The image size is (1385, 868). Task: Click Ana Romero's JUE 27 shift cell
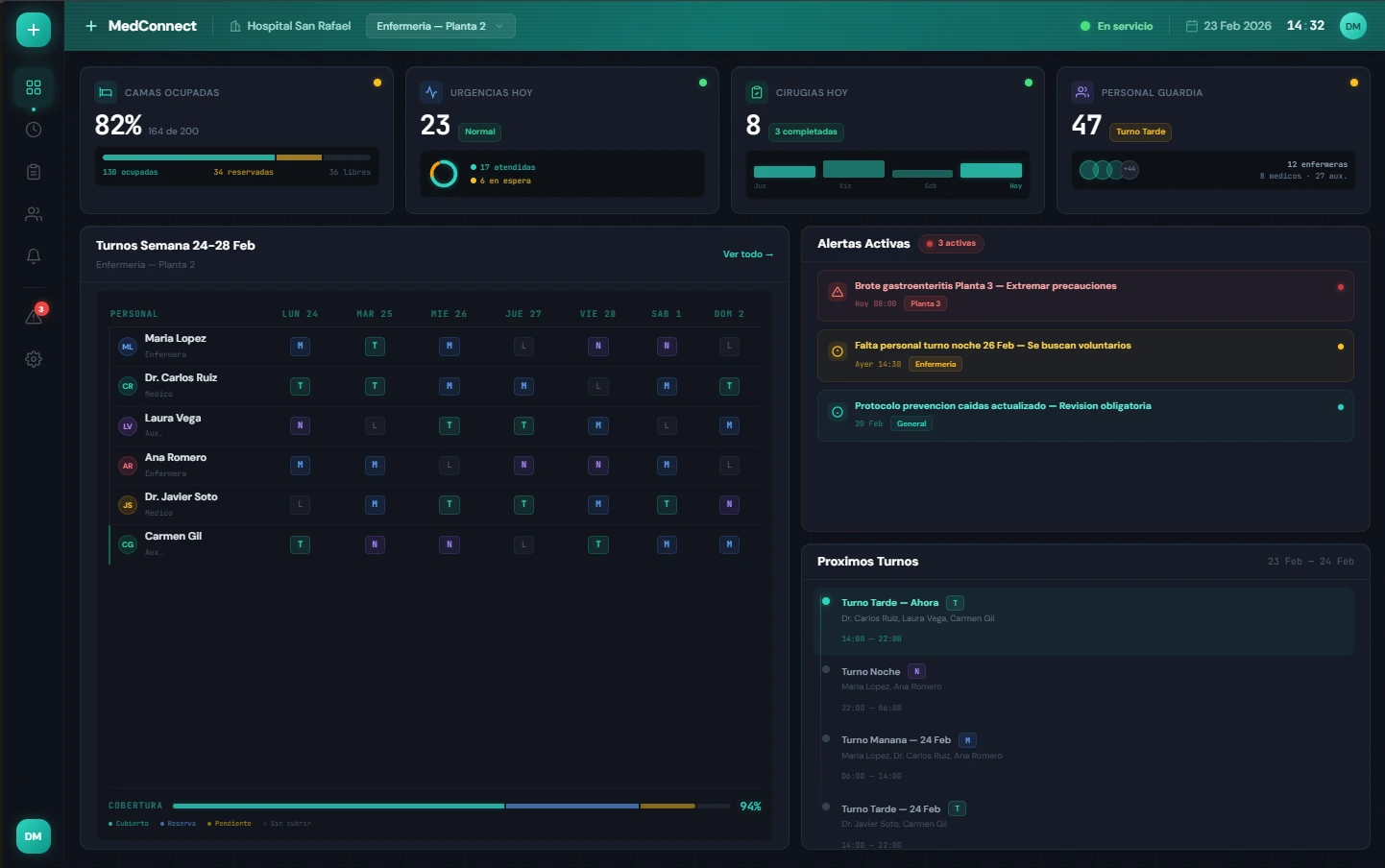click(x=523, y=465)
